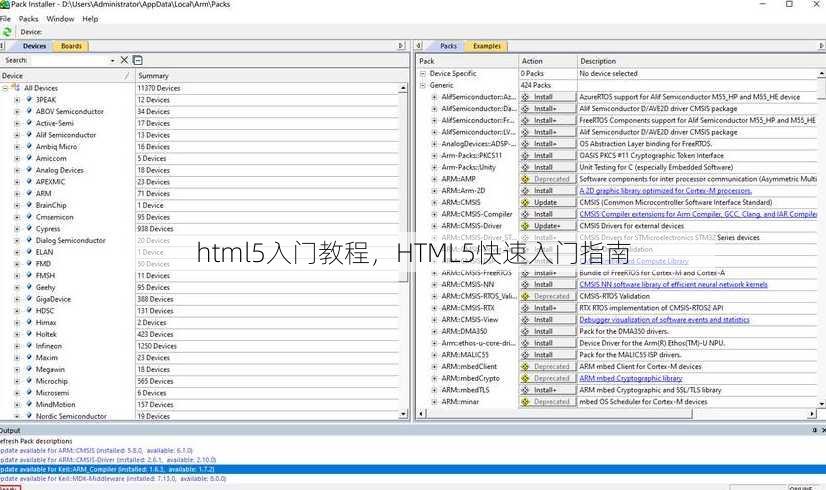Click Install for AlifSemiconductor::Az pack
The image size is (826, 490).
(x=548, y=97)
